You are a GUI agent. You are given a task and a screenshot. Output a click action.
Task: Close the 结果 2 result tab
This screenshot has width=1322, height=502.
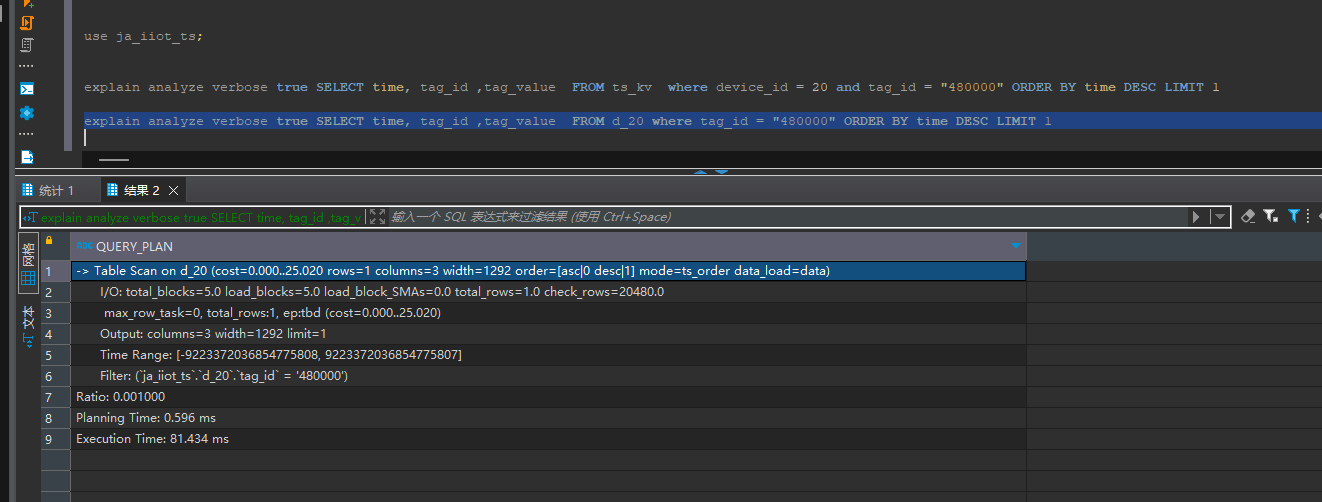point(173,190)
